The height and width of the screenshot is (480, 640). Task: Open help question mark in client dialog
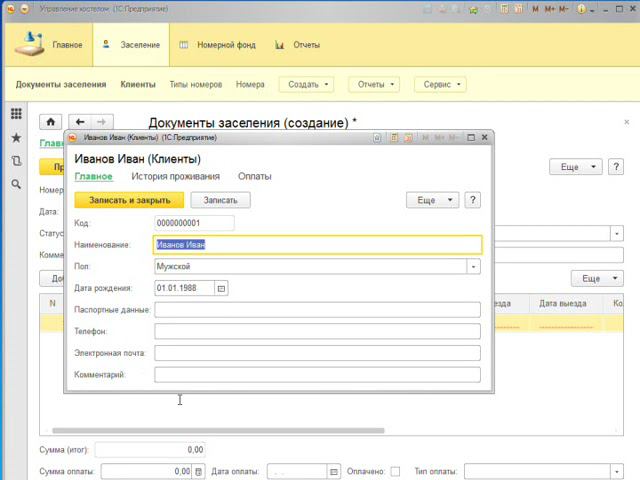tap(472, 200)
